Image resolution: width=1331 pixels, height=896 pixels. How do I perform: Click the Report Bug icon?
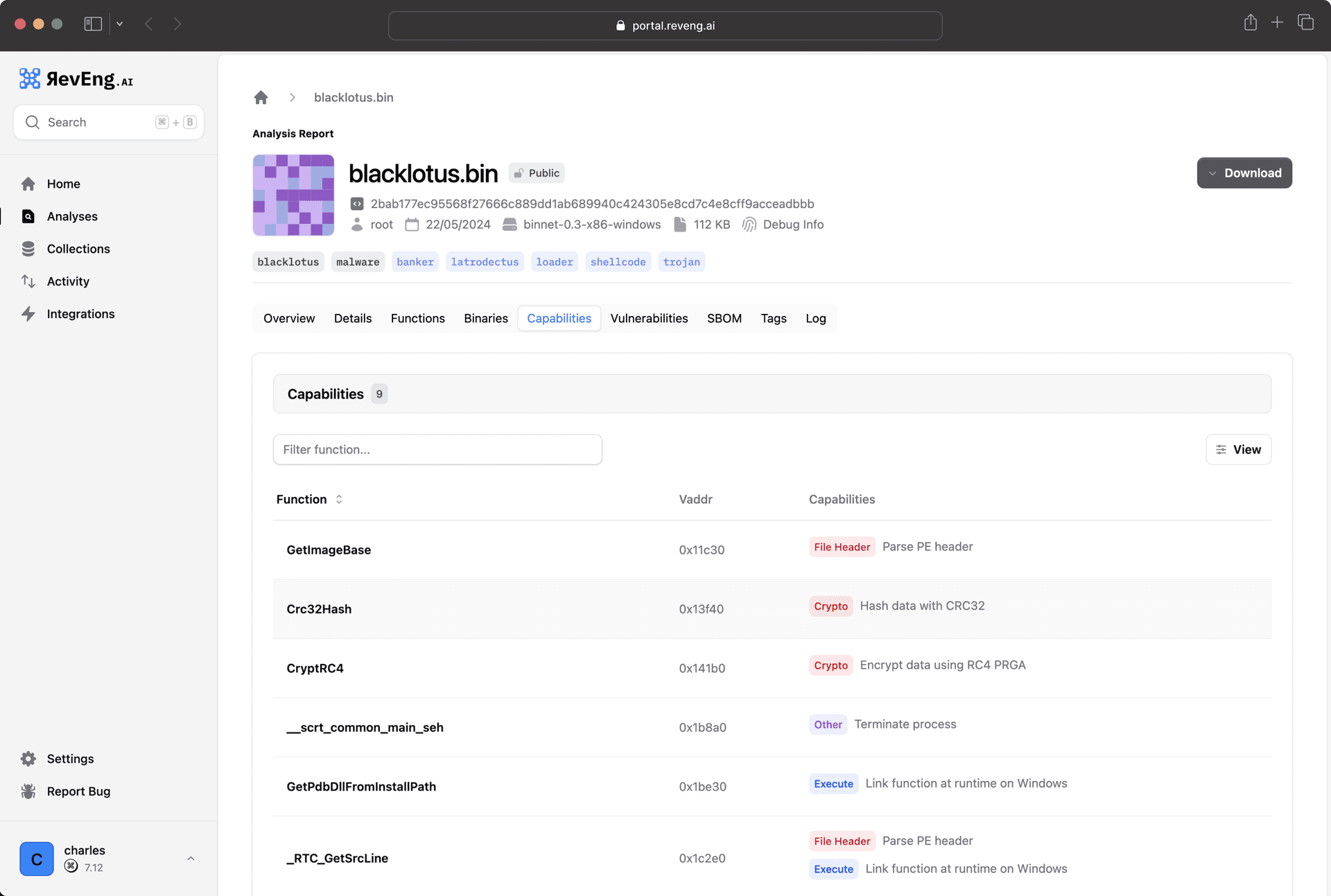coord(29,791)
